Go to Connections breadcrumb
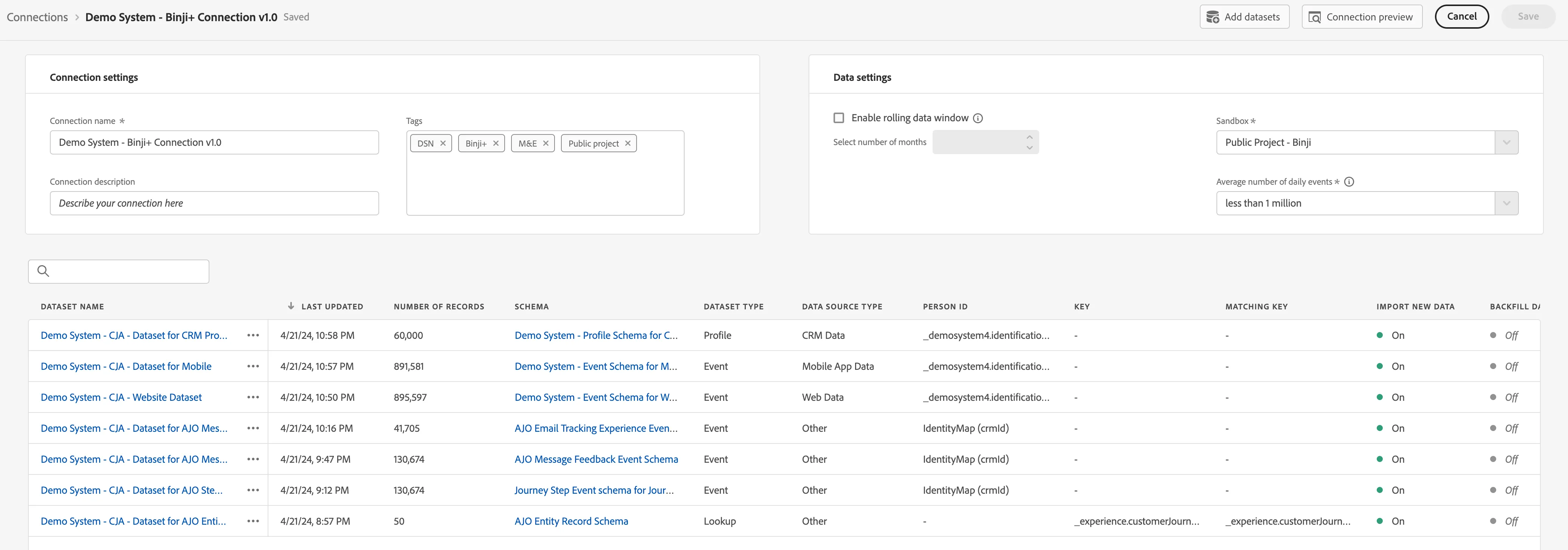 (x=37, y=17)
